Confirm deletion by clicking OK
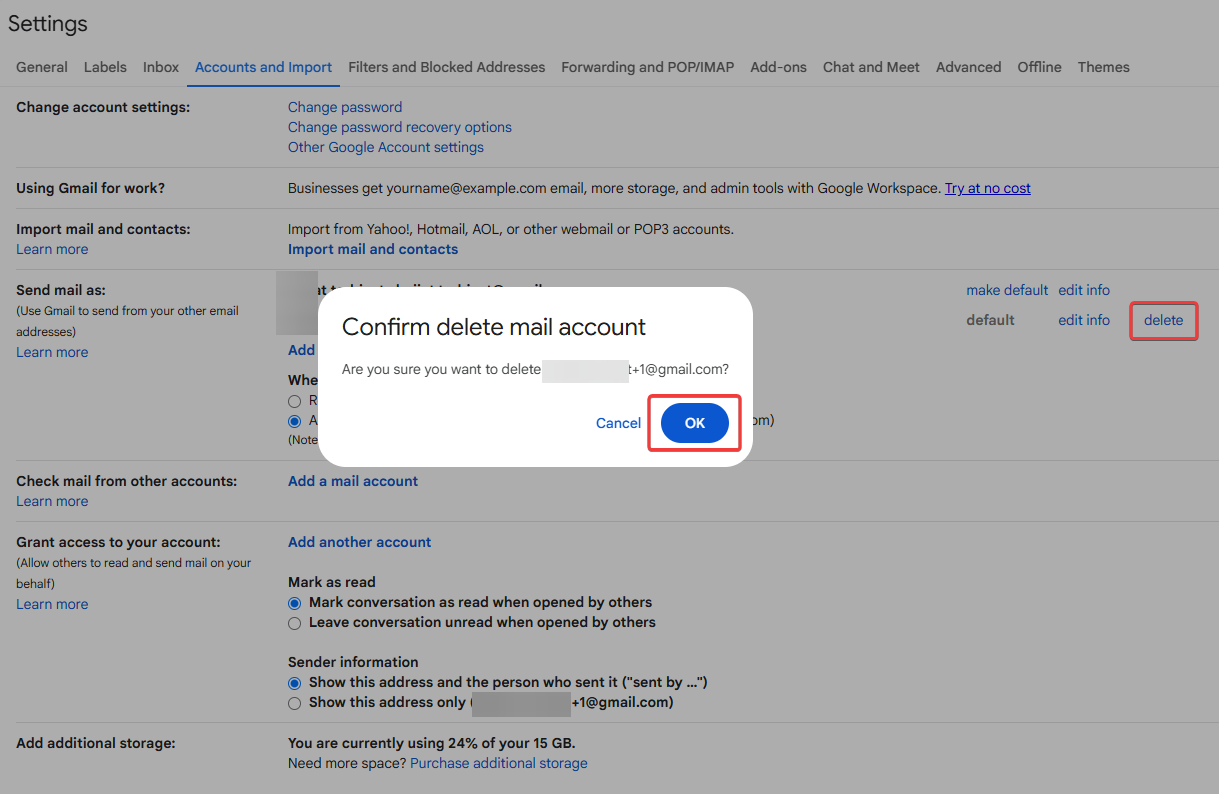1219x794 pixels. click(x=694, y=423)
